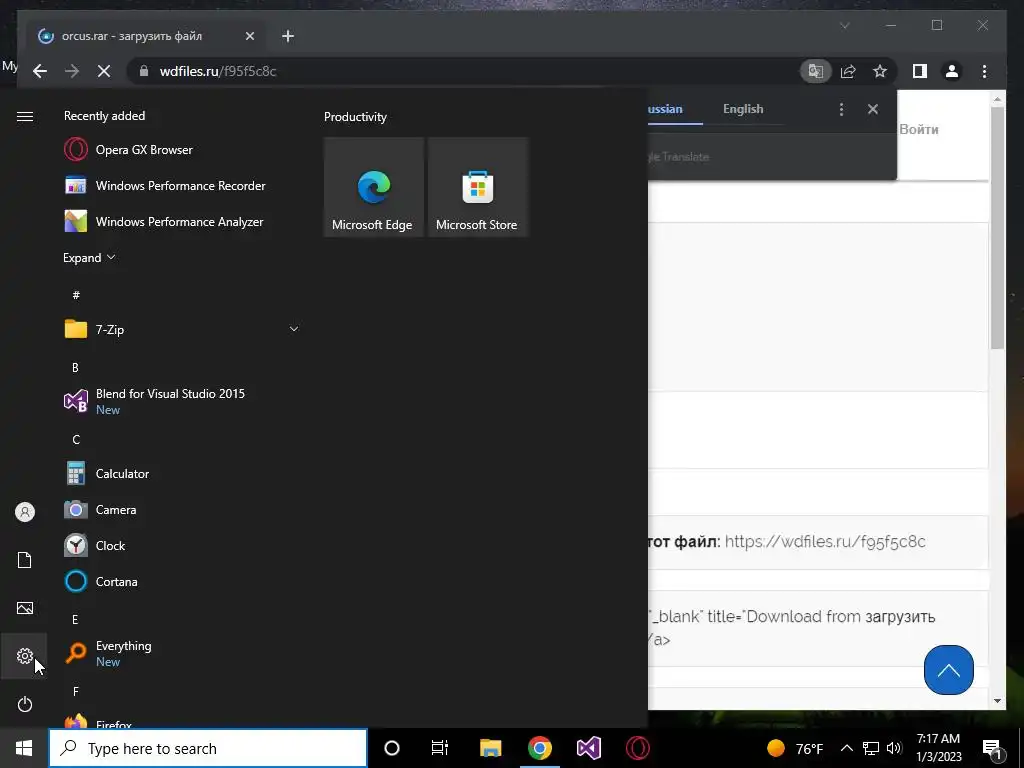This screenshot has width=1024, height=768.
Task: Select the orcus.rar browser tab
Action: point(146,36)
